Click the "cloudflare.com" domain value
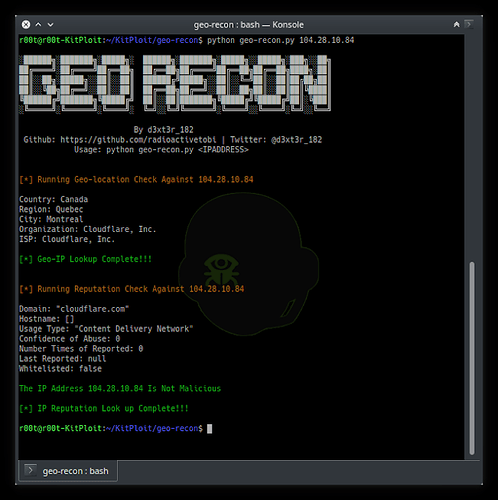The image size is (498, 500). click(93, 309)
